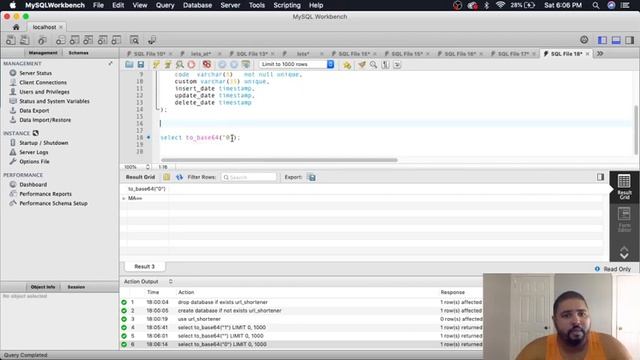Refresh the result grid data
Image resolution: width=640 pixels, height=360 pixels.
[179, 177]
